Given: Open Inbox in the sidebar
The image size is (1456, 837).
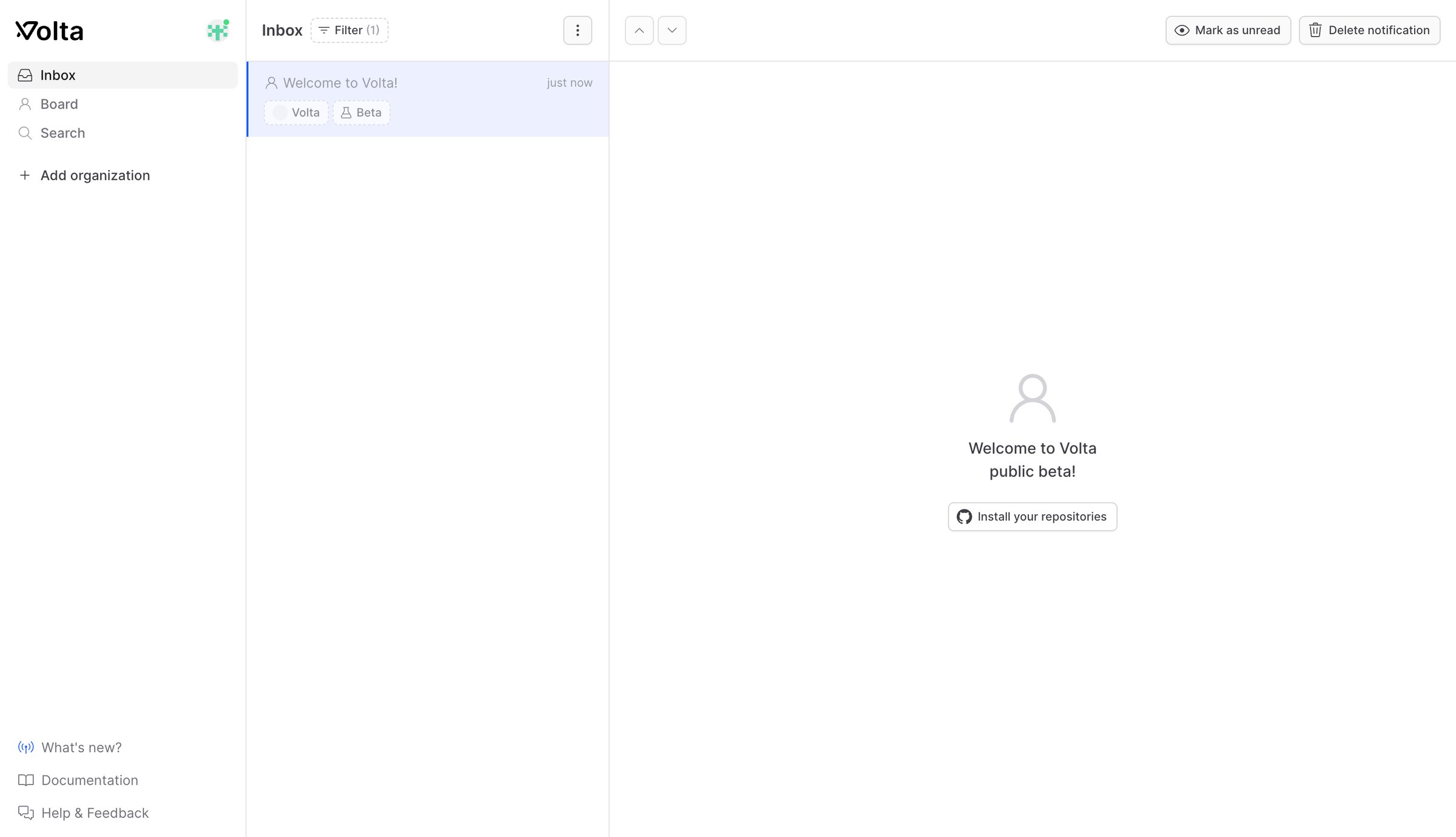Looking at the screenshot, I should [x=123, y=75].
